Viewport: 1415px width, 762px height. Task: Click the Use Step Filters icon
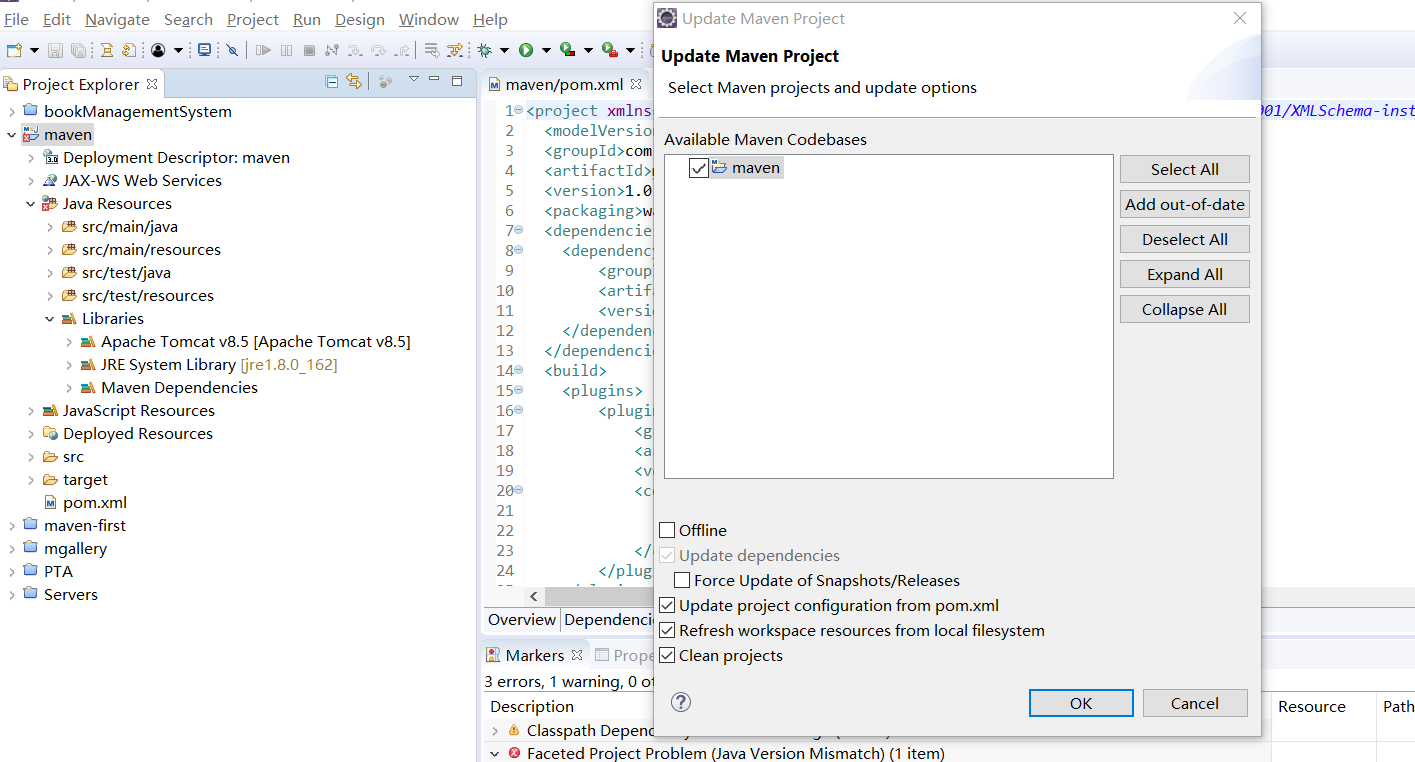coord(455,50)
